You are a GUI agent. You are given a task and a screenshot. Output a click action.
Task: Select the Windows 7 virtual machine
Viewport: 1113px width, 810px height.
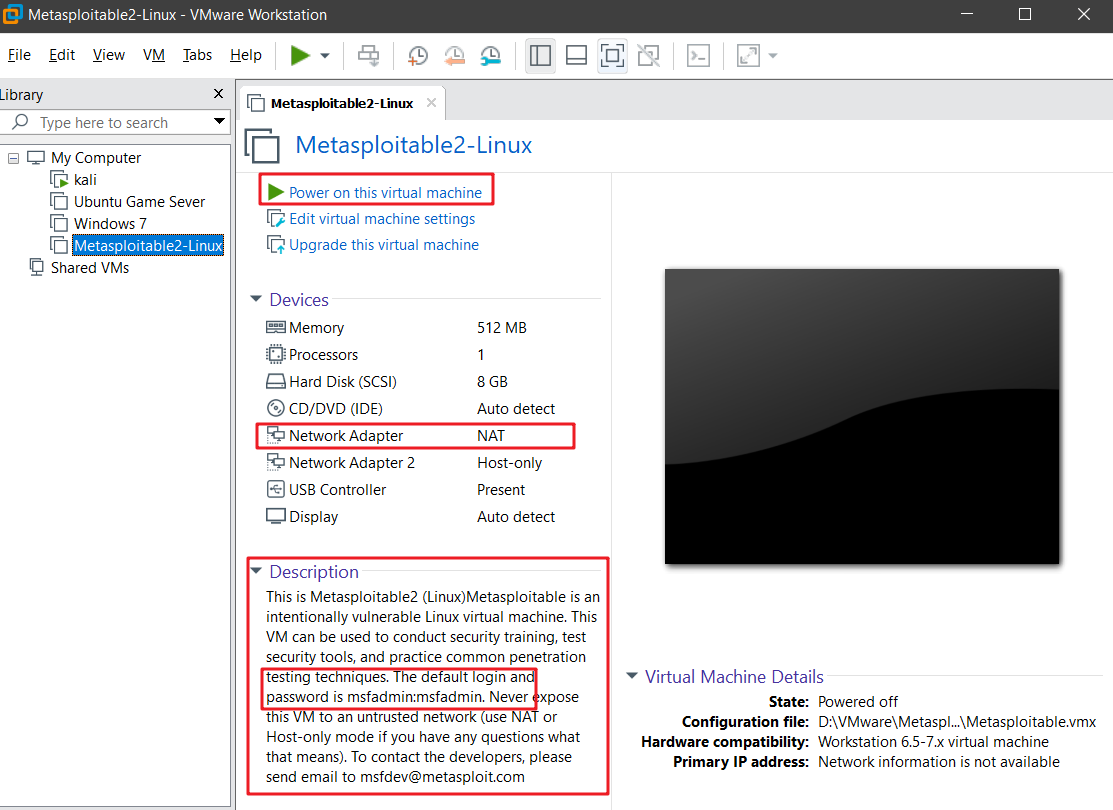tap(110, 224)
